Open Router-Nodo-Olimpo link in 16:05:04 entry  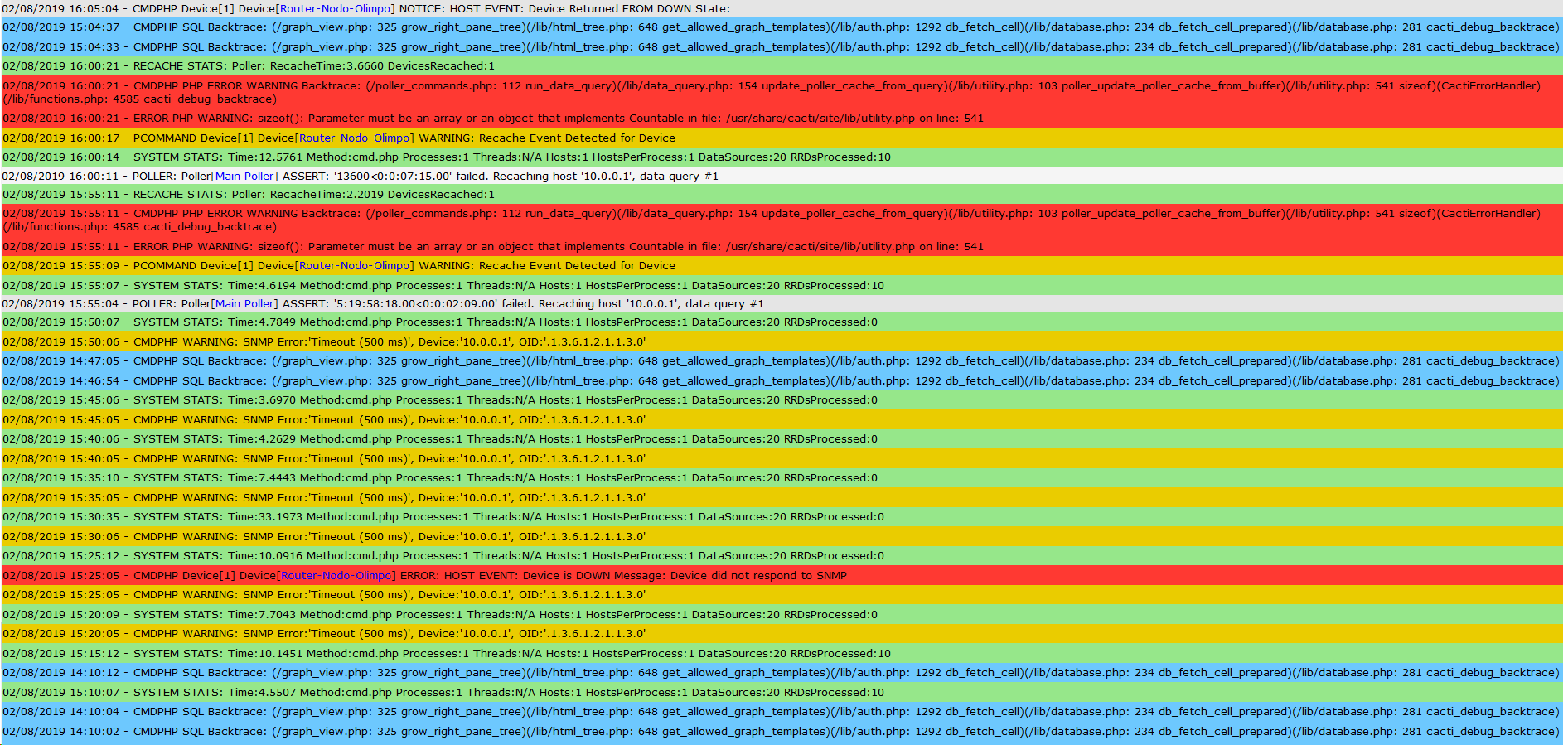tap(335, 8)
